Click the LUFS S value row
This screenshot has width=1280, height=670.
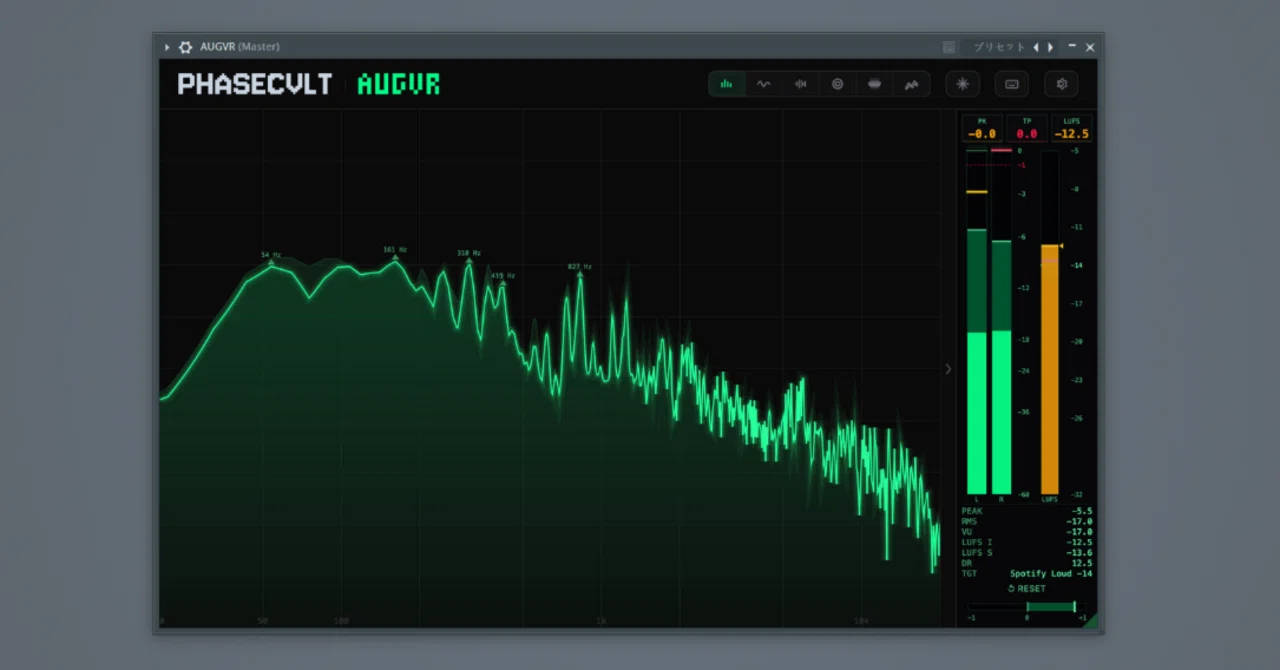(x=1027, y=553)
